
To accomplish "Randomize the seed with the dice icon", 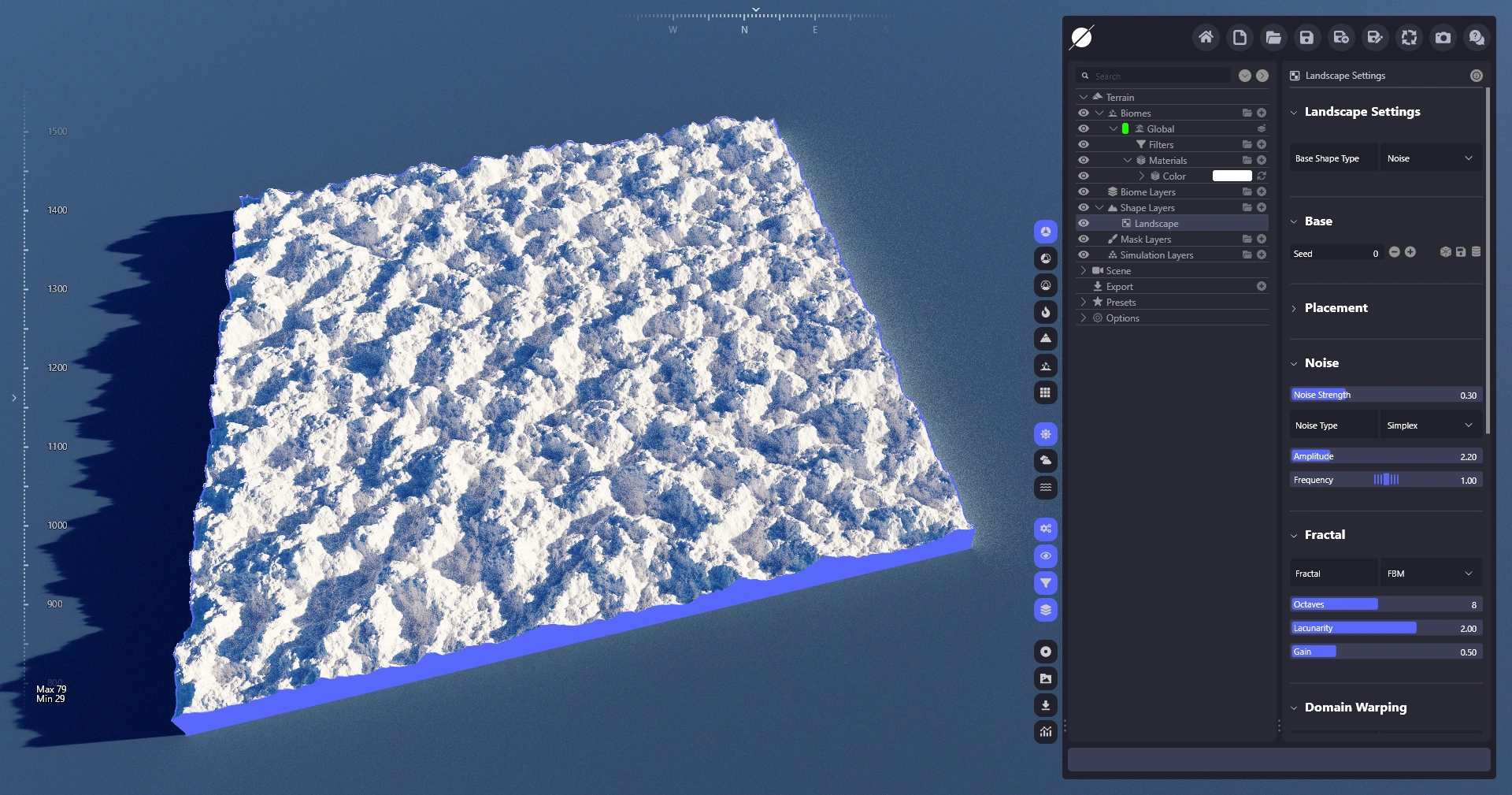I will (x=1446, y=252).
